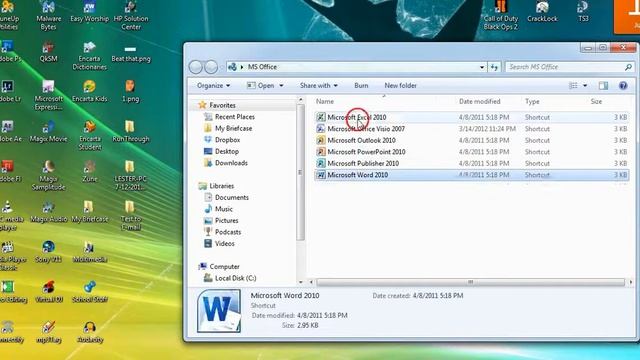Click the Open toolbar button

(260, 86)
